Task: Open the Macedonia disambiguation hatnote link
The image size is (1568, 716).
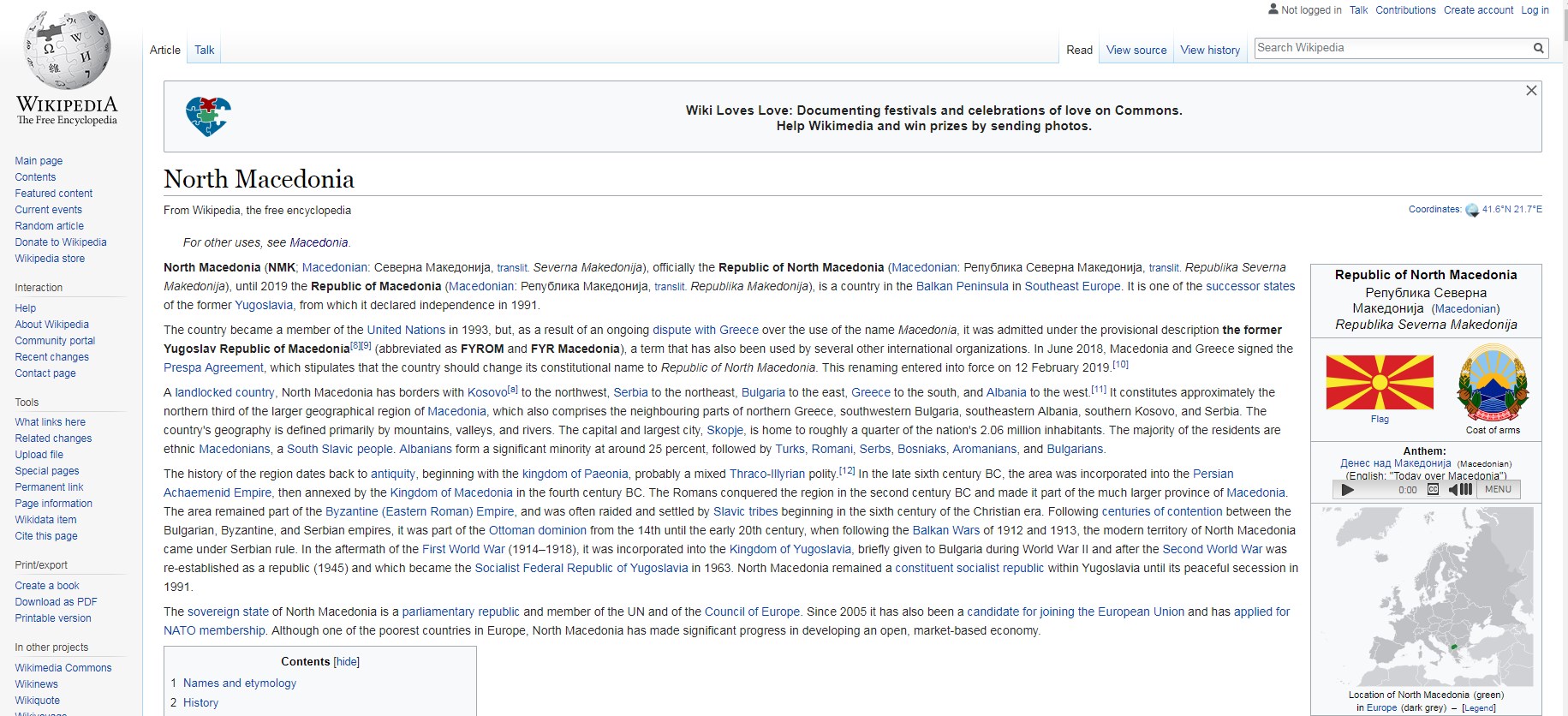Action: [319, 242]
